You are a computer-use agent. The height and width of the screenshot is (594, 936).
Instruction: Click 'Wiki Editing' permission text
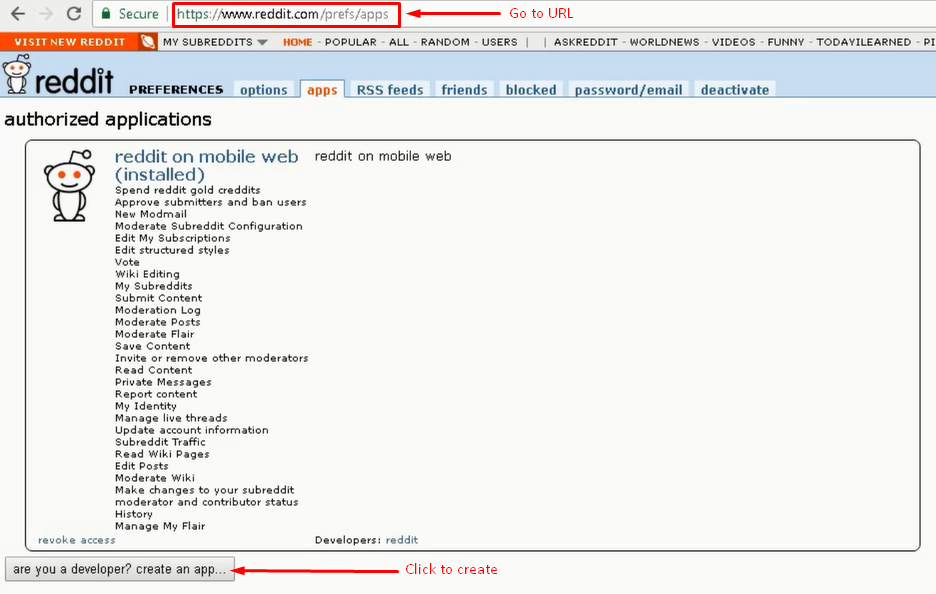147,273
